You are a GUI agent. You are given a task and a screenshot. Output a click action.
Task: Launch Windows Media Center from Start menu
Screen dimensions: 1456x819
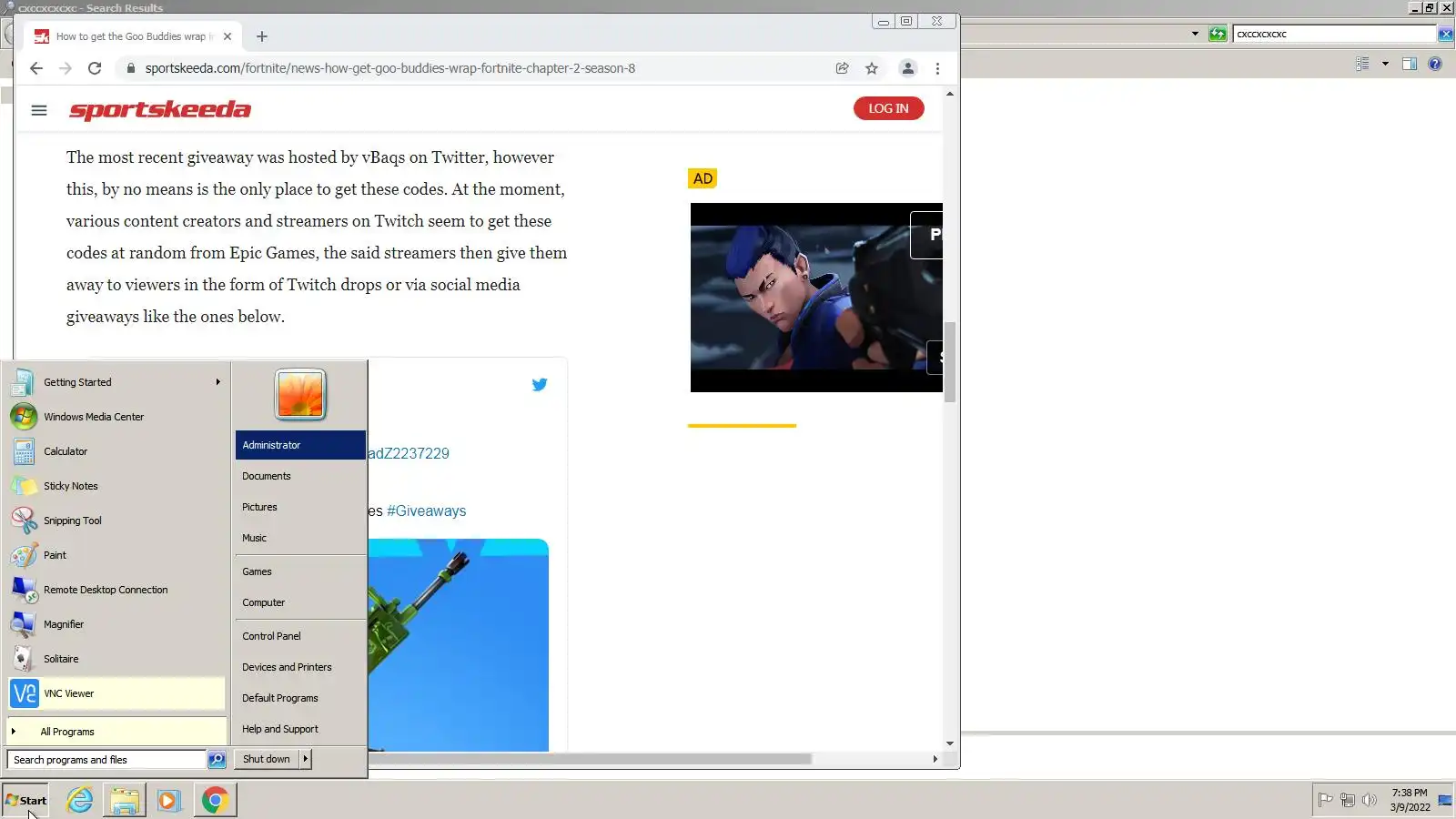tap(24, 417)
